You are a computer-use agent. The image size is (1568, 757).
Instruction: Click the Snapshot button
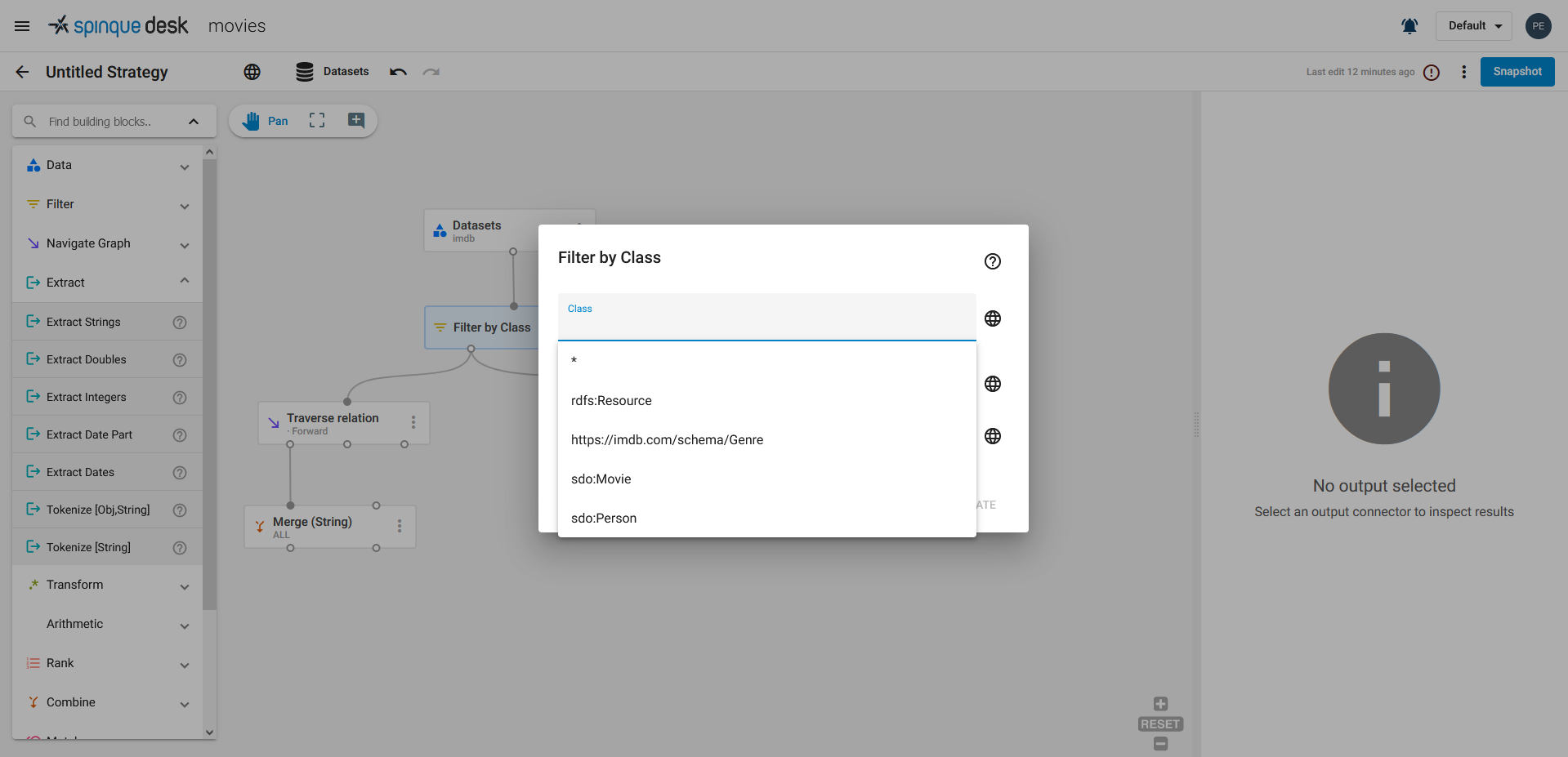pos(1517,72)
